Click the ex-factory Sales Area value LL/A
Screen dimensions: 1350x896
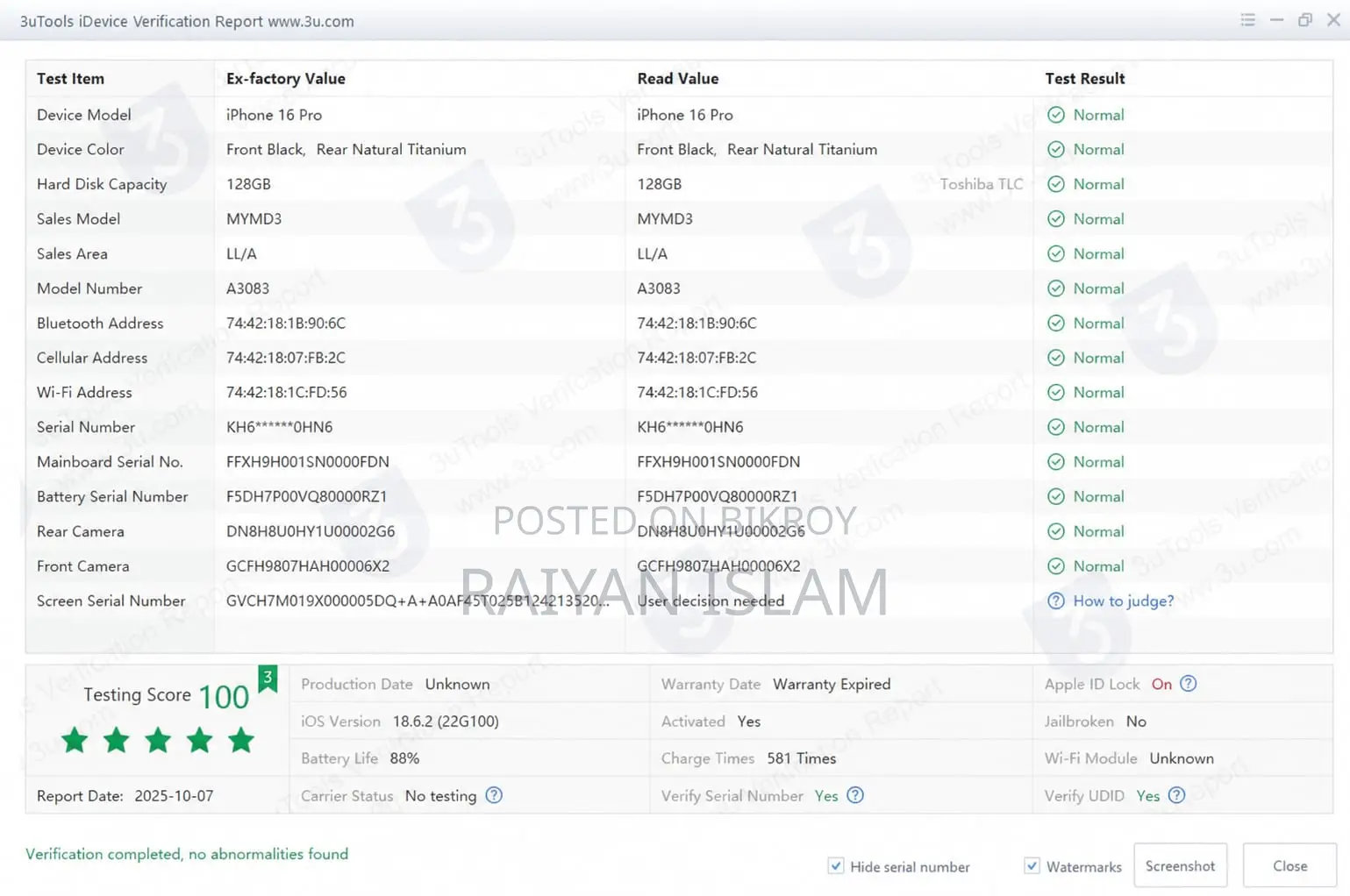(241, 254)
